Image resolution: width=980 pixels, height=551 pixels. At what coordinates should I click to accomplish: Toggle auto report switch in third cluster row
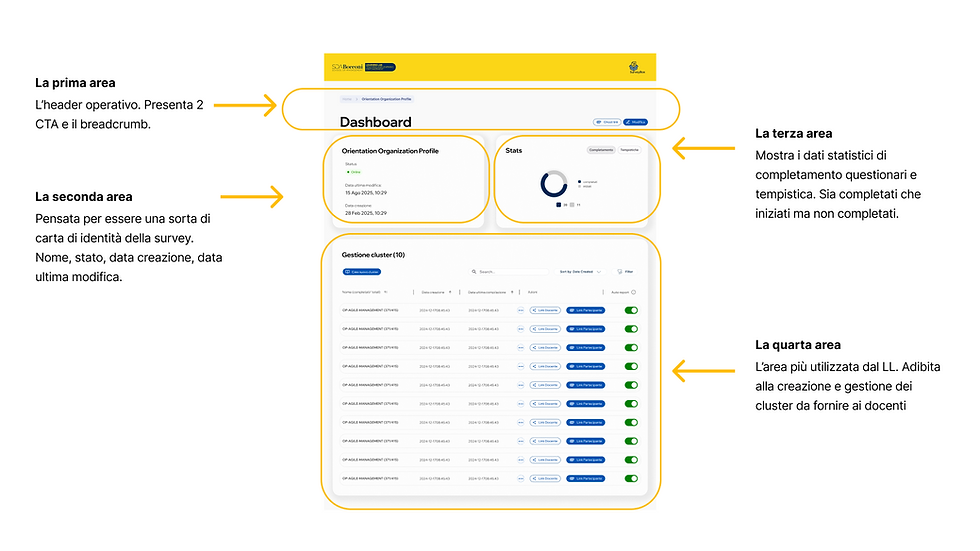point(631,347)
